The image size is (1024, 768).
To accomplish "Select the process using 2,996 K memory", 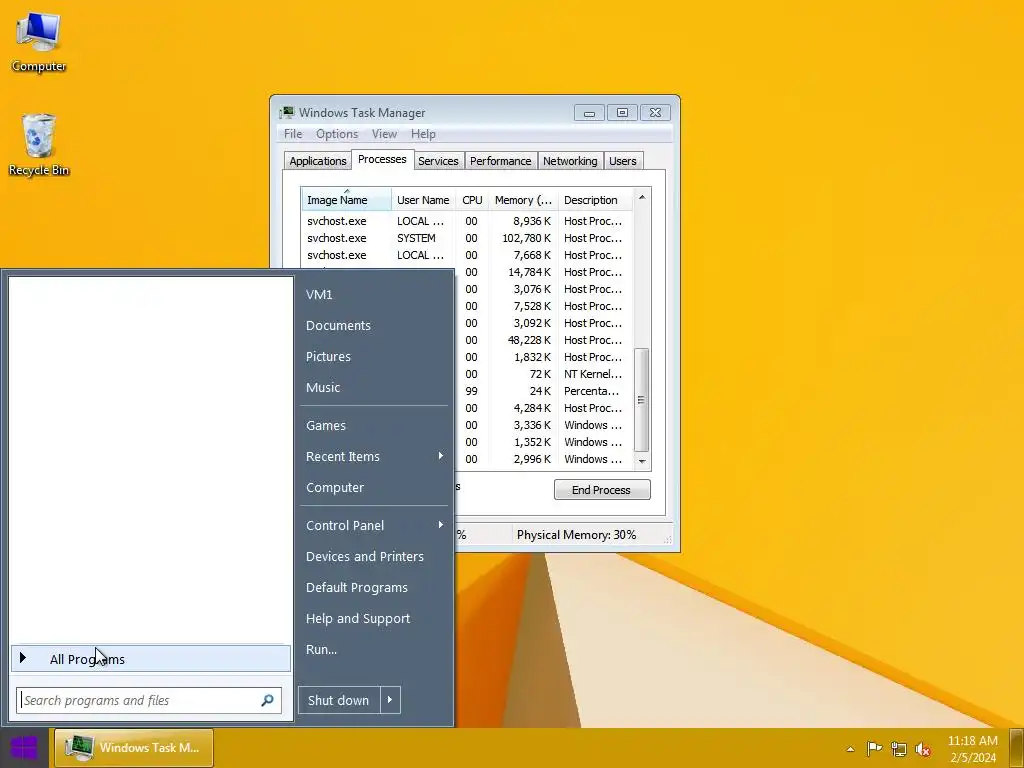I will (543, 459).
